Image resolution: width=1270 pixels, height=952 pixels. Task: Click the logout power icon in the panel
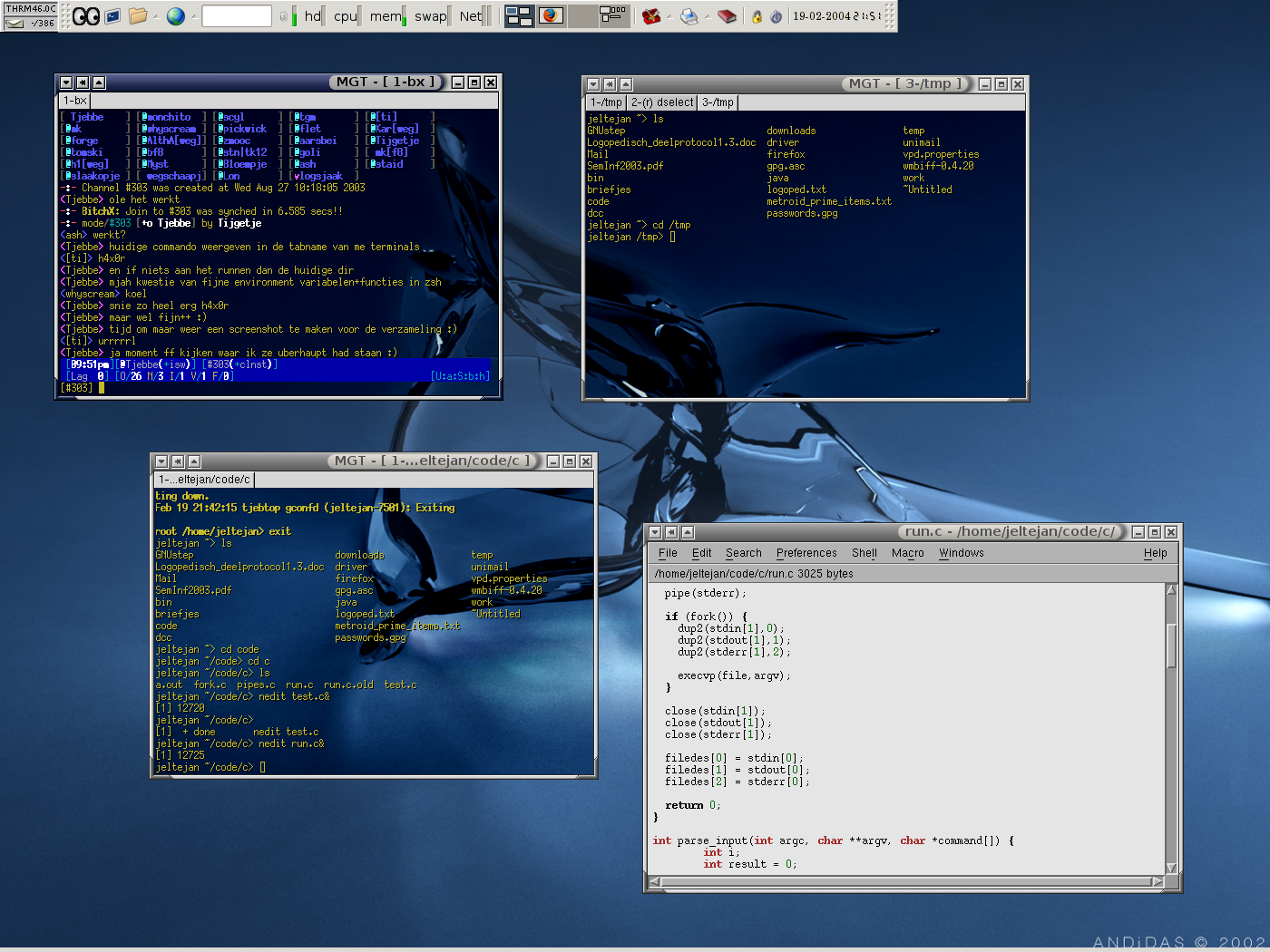777,16
